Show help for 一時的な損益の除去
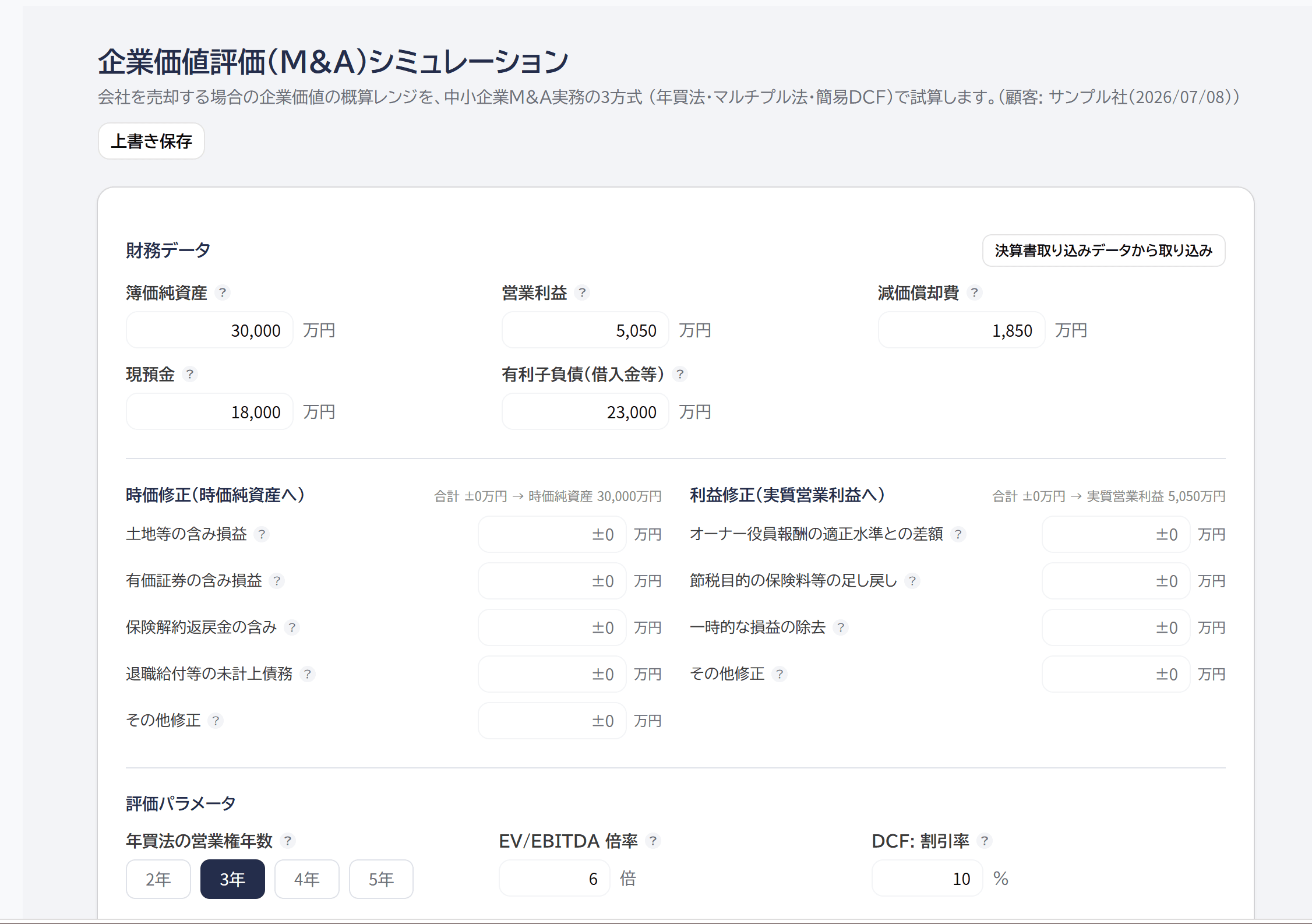 [x=840, y=627]
